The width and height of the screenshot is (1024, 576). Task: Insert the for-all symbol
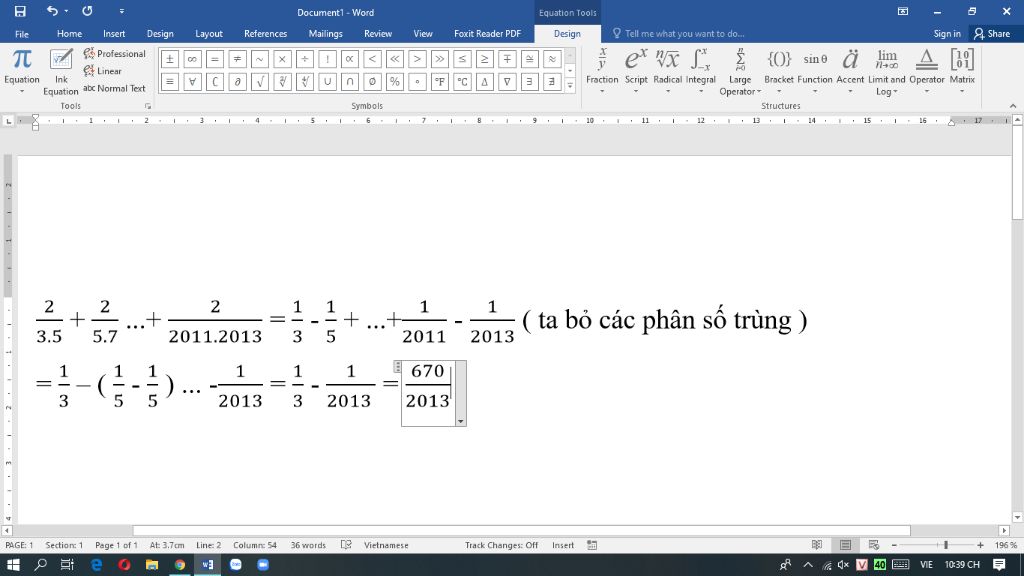pyautogui.click(x=192, y=82)
